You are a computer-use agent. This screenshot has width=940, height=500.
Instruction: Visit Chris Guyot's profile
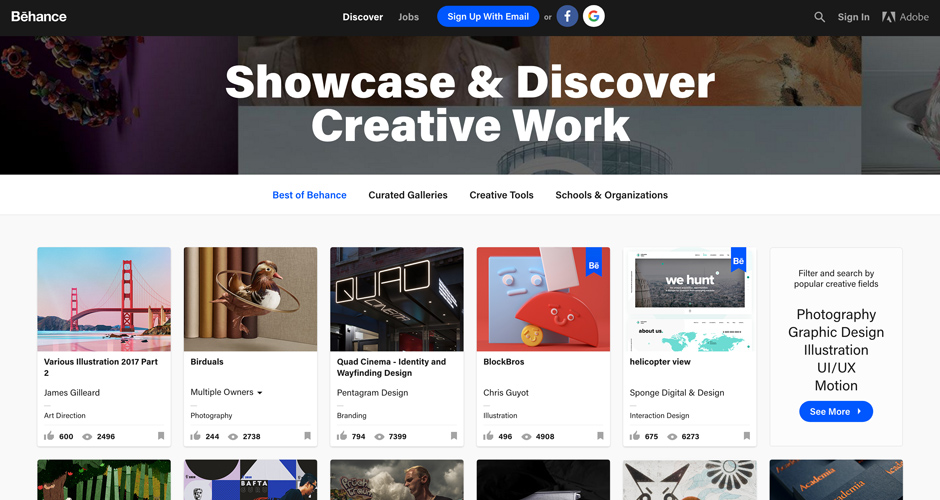[x=506, y=393]
